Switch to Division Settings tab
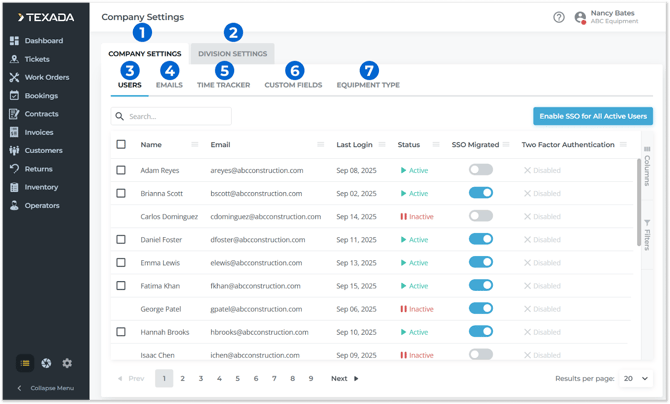This screenshot has width=670, height=404. click(232, 54)
